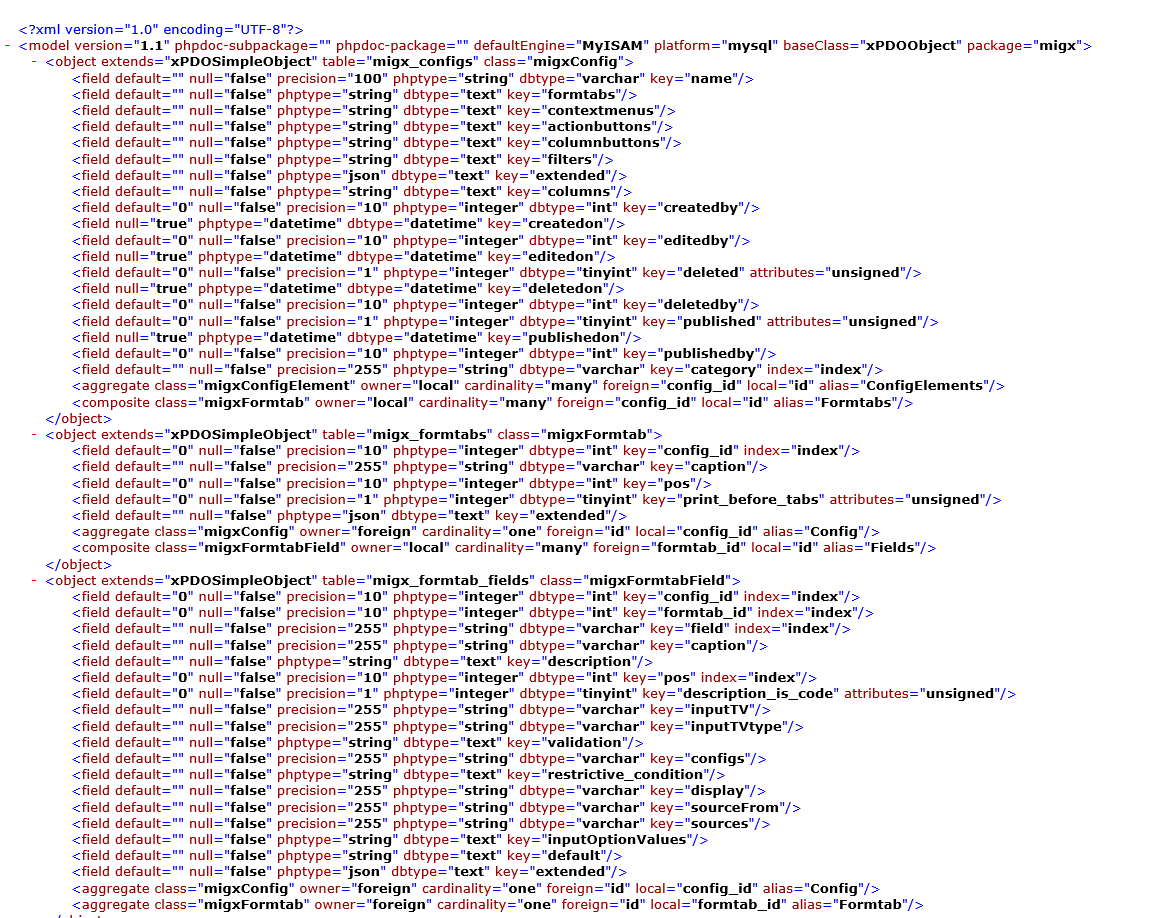Click the field line with key "sourceFrom"

click(436, 807)
